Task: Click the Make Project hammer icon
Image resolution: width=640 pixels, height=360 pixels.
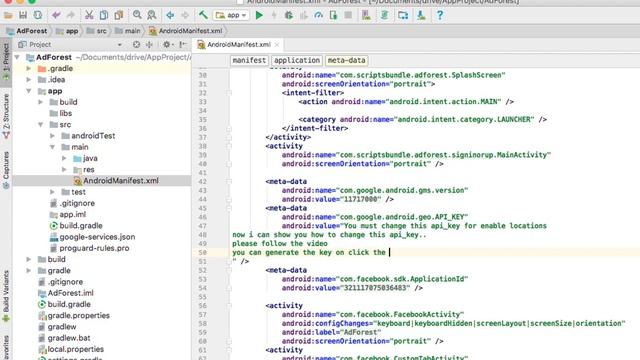Action: click(203, 16)
